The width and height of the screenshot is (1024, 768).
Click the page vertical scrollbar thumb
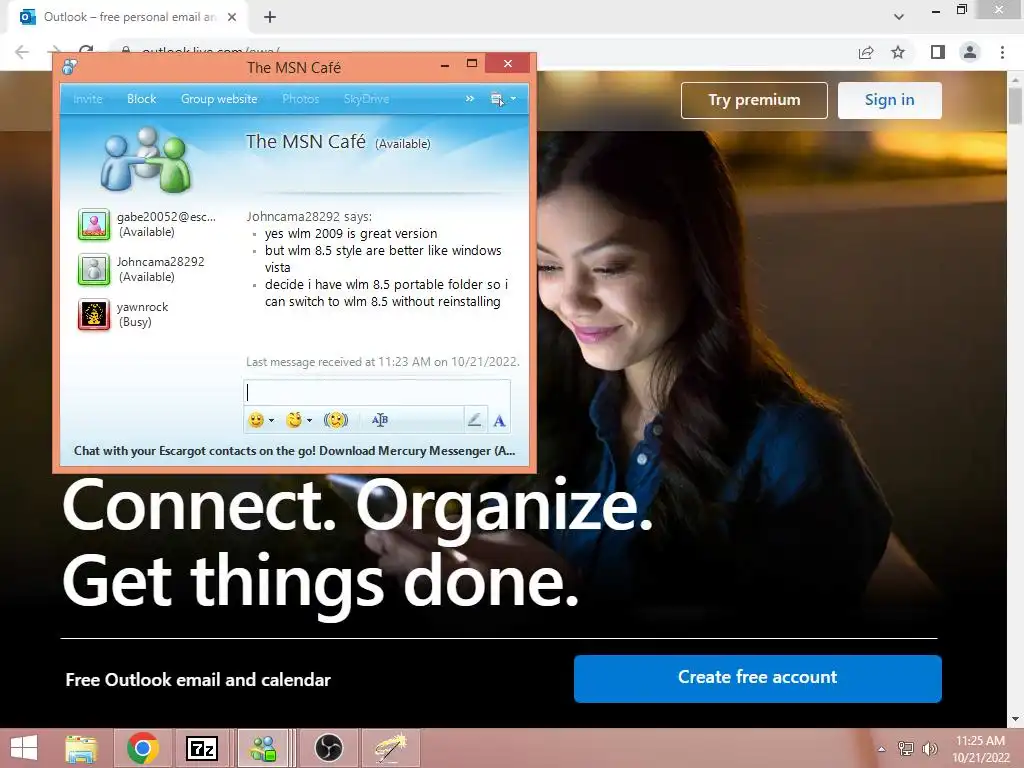click(x=1015, y=106)
